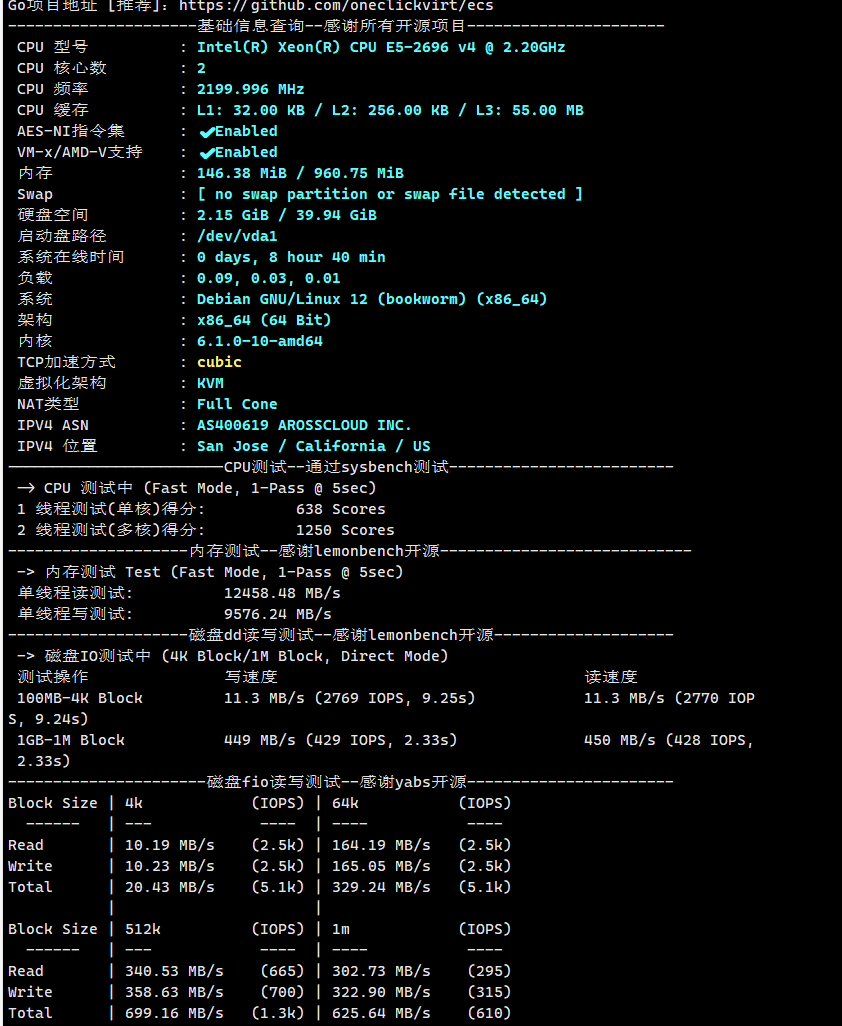Click the AS400619 AROSSCLOUD INC. ASN text
The height and width of the screenshot is (1026, 842).
point(304,425)
